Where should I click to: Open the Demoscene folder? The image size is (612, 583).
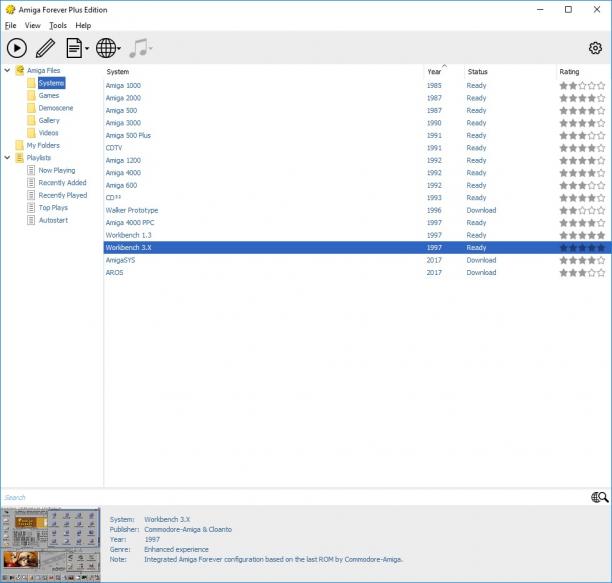pos(56,108)
